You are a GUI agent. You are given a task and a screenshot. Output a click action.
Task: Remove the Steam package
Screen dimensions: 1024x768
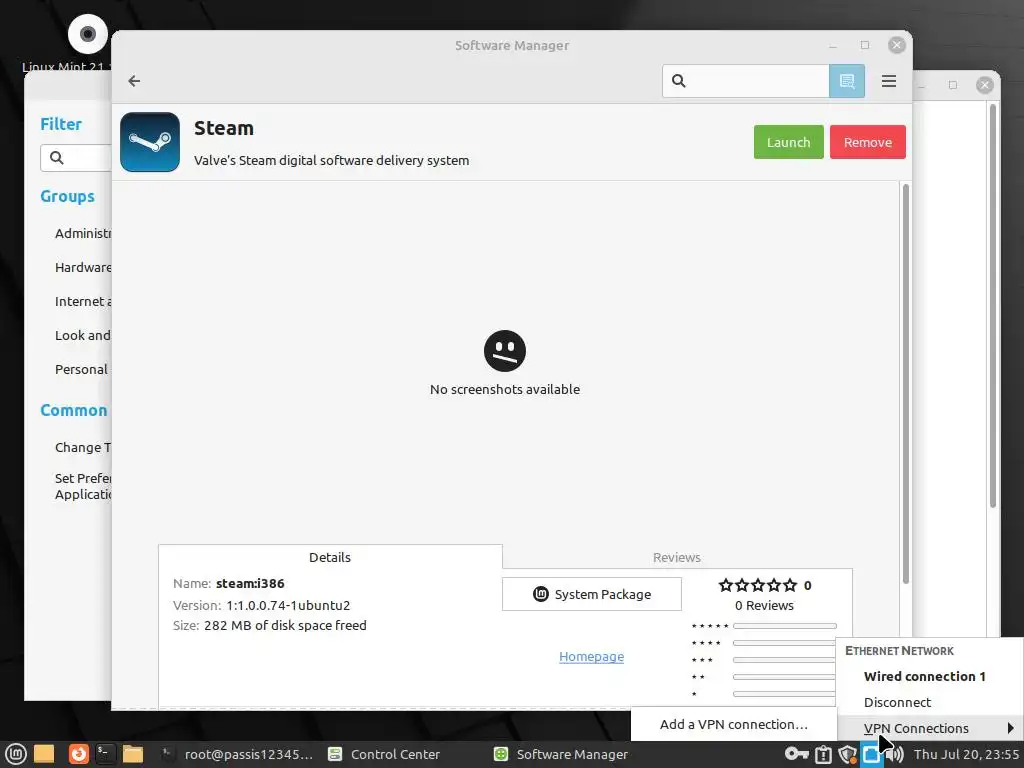pyautogui.click(x=867, y=142)
